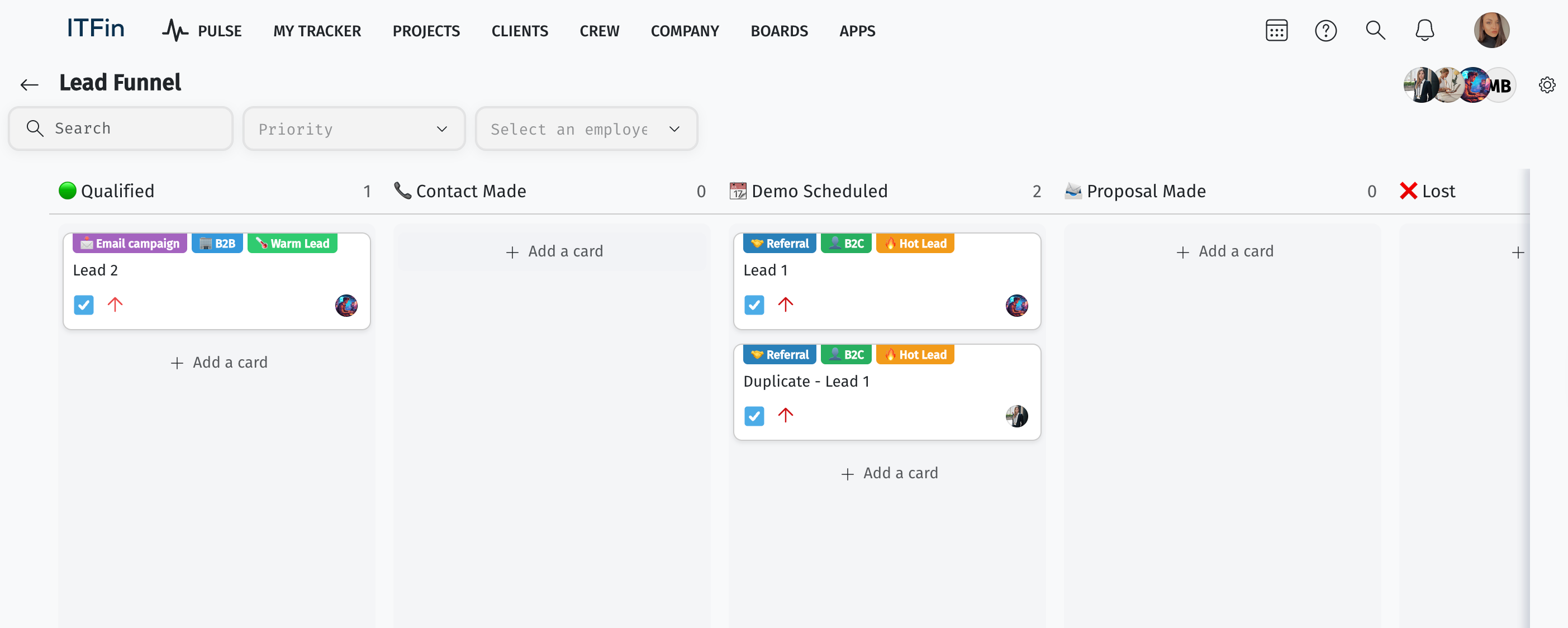This screenshot has width=1568, height=628.
Task: Open the user profile avatar menu
Action: (1491, 30)
